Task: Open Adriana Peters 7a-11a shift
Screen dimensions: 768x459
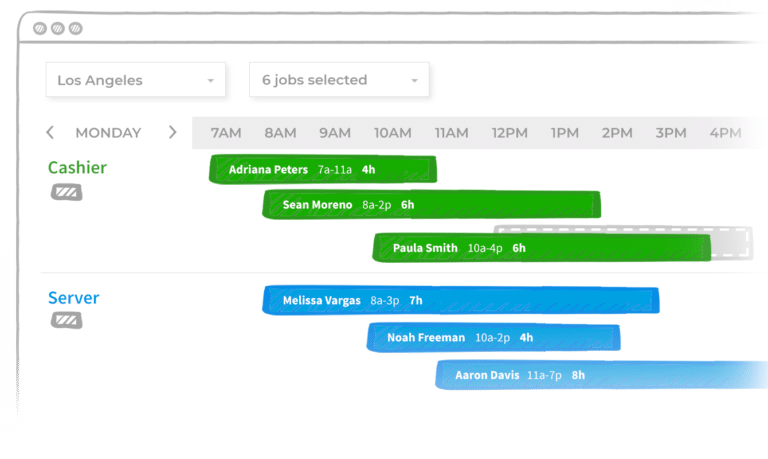Action: pos(322,170)
